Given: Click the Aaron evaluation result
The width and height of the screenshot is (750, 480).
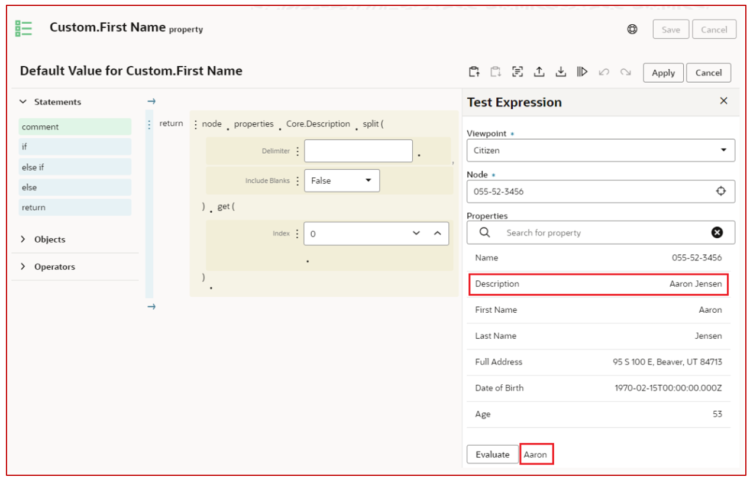Looking at the screenshot, I should (535, 455).
